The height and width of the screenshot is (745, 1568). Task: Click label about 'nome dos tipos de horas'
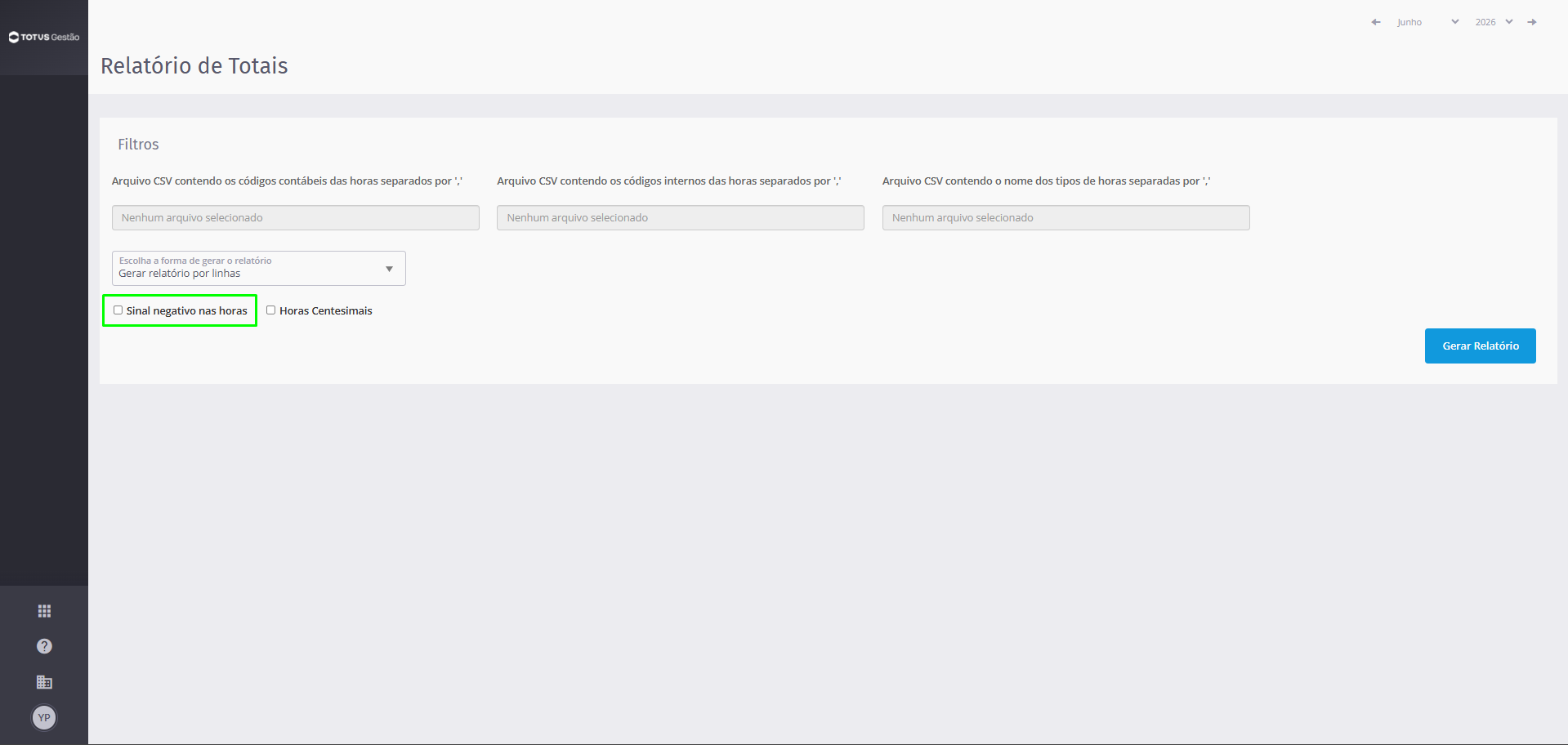click(x=1047, y=181)
